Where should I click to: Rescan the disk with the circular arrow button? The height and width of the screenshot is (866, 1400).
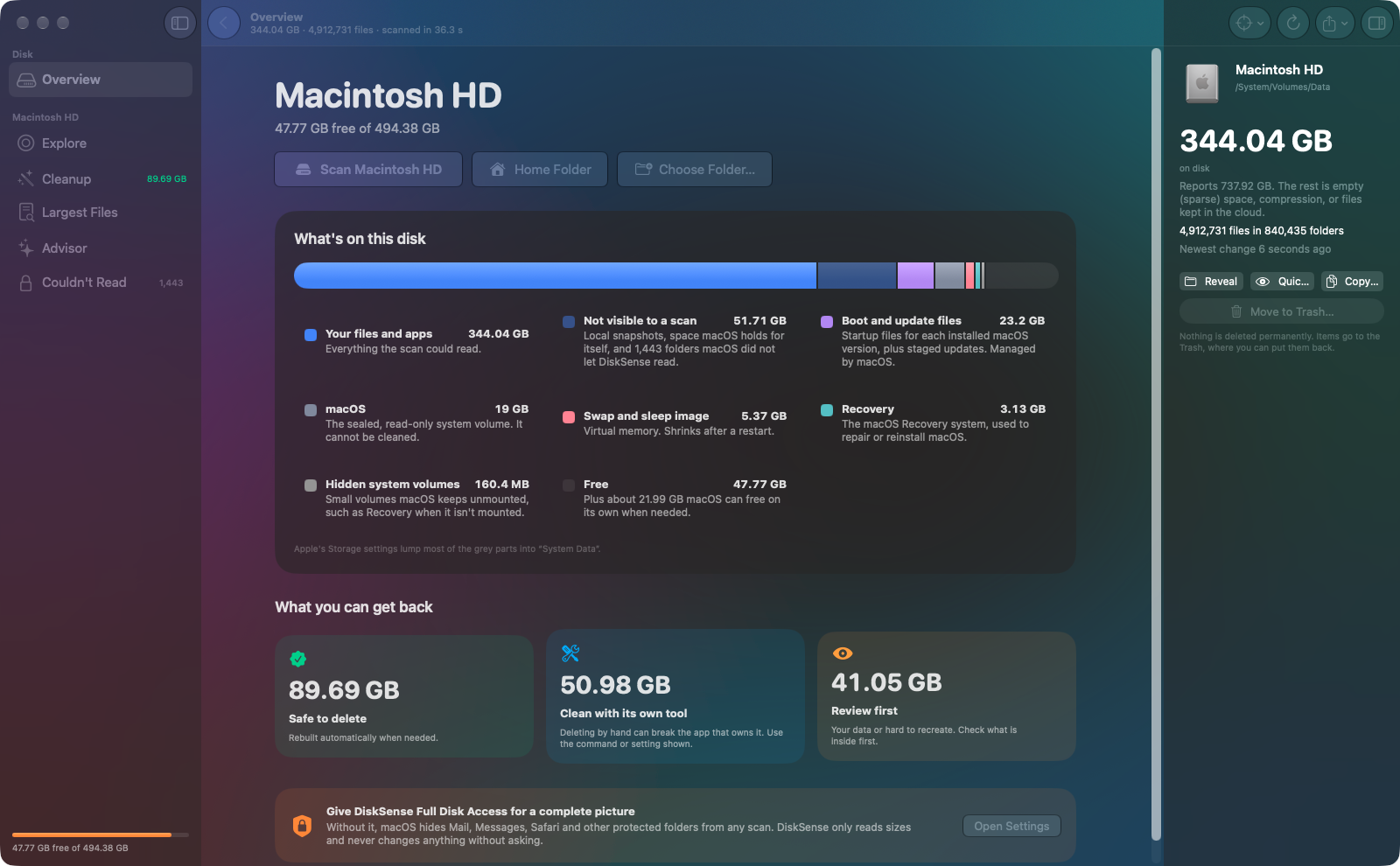click(x=1292, y=23)
